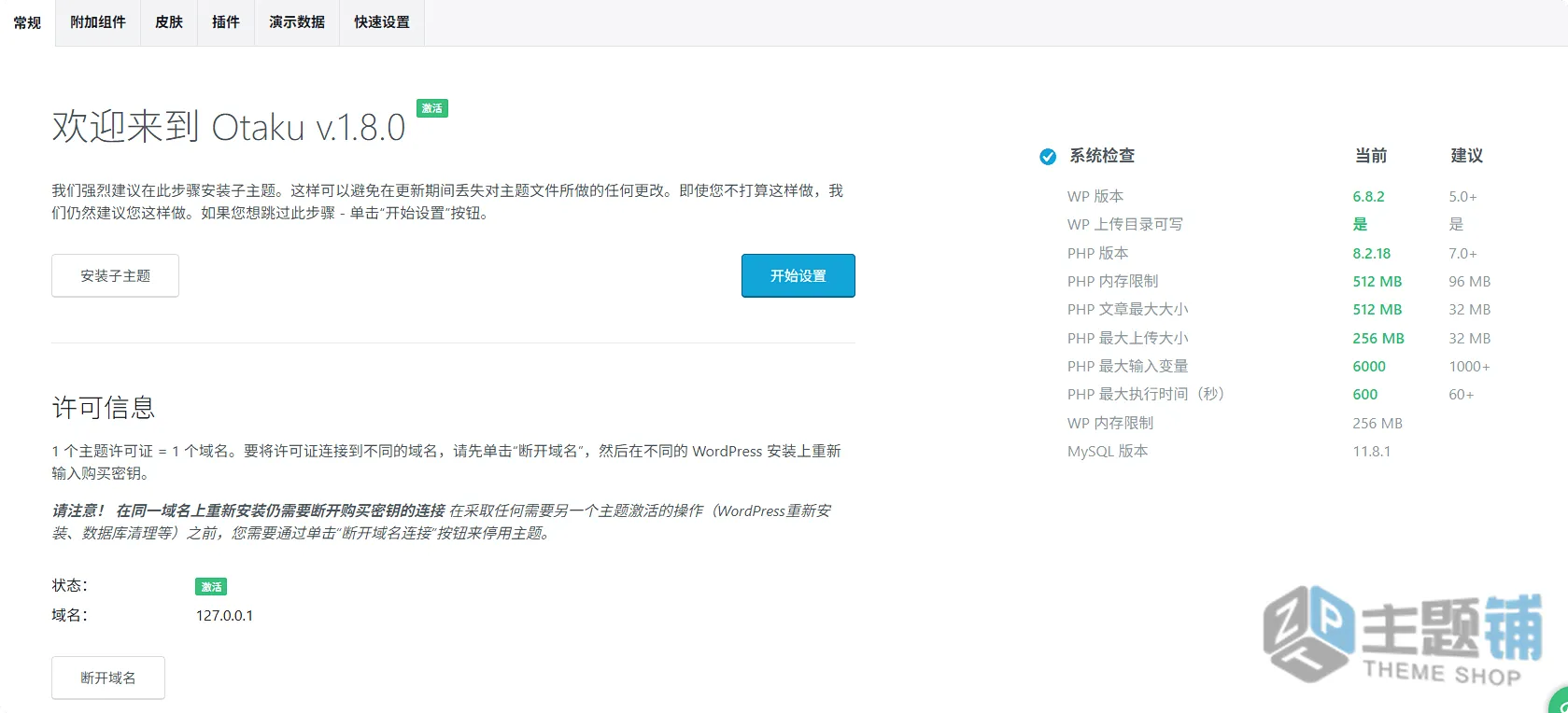Click the recommended value 96 MB
Viewport: 1568px width, 713px height.
[x=1470, y=281]
